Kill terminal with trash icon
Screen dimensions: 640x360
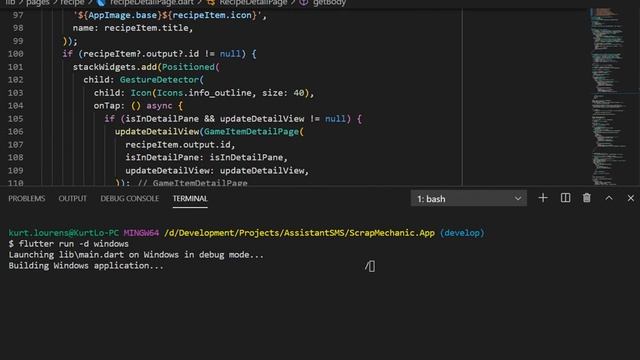(587, 198)
